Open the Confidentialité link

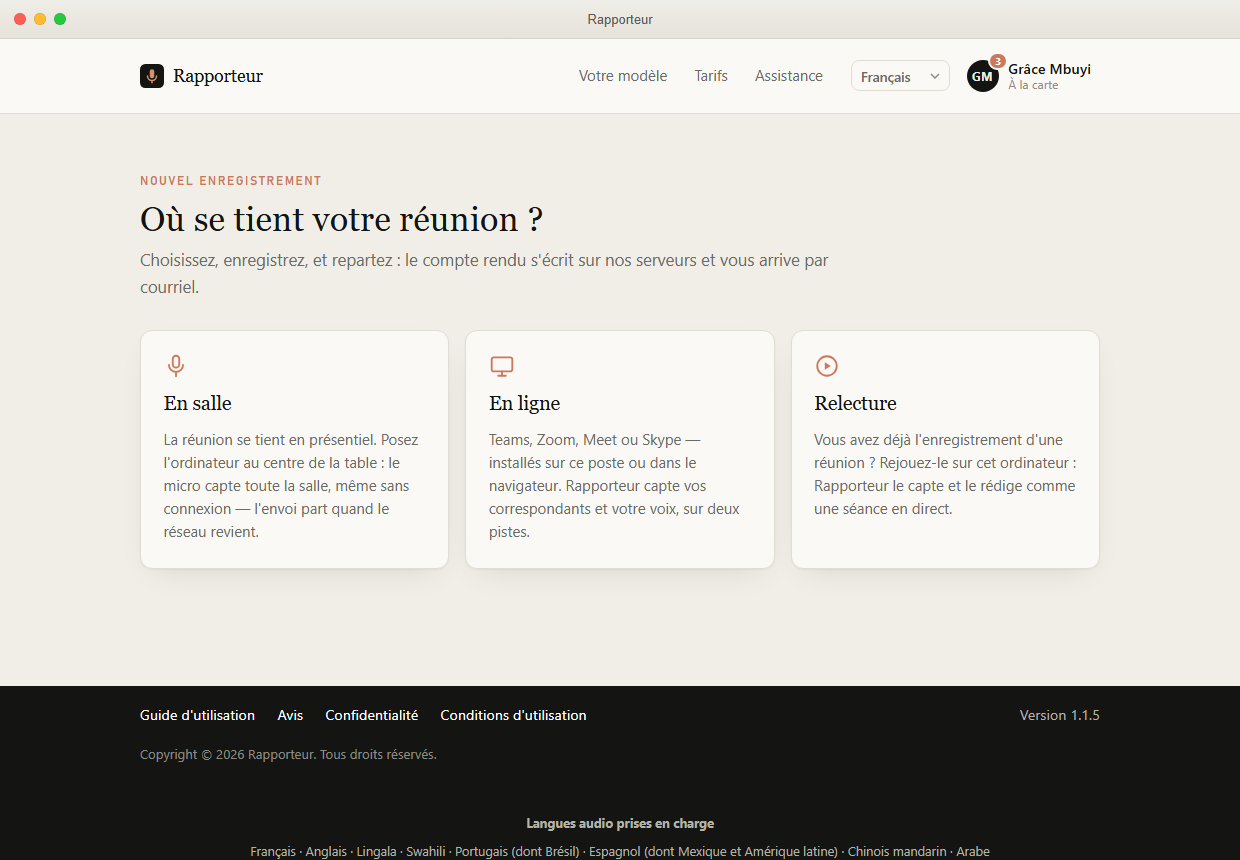[x=372, y=715]
